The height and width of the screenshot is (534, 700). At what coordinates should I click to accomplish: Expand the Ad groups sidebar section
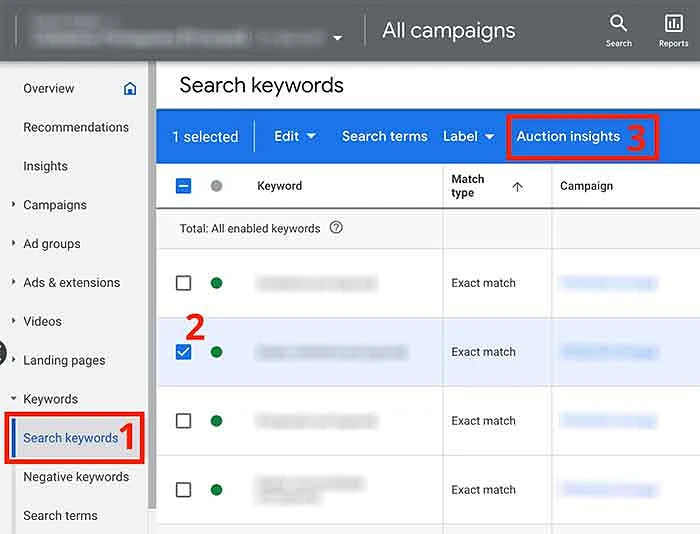(x=13, y=243)
